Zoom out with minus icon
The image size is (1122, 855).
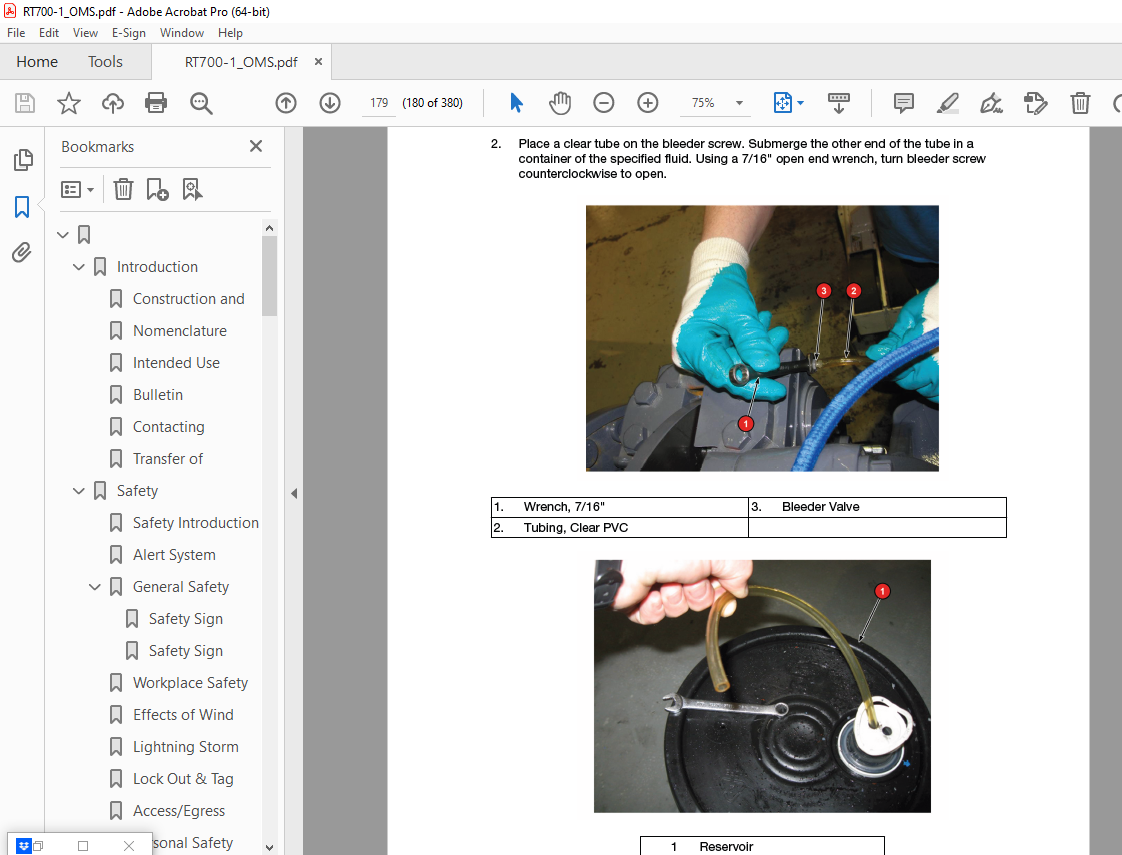point(604,103)
